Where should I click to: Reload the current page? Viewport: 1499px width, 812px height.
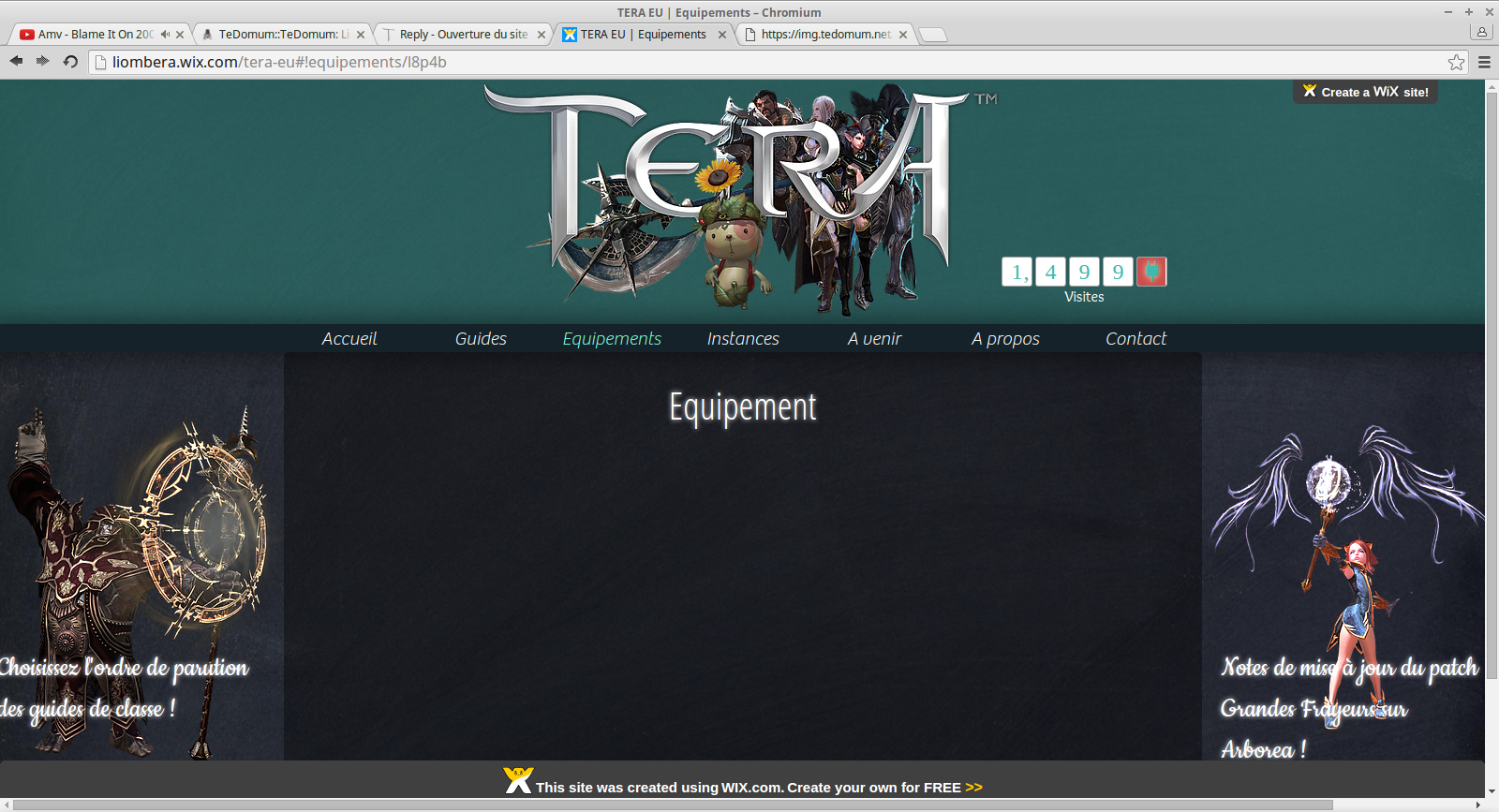click(70, 62)
